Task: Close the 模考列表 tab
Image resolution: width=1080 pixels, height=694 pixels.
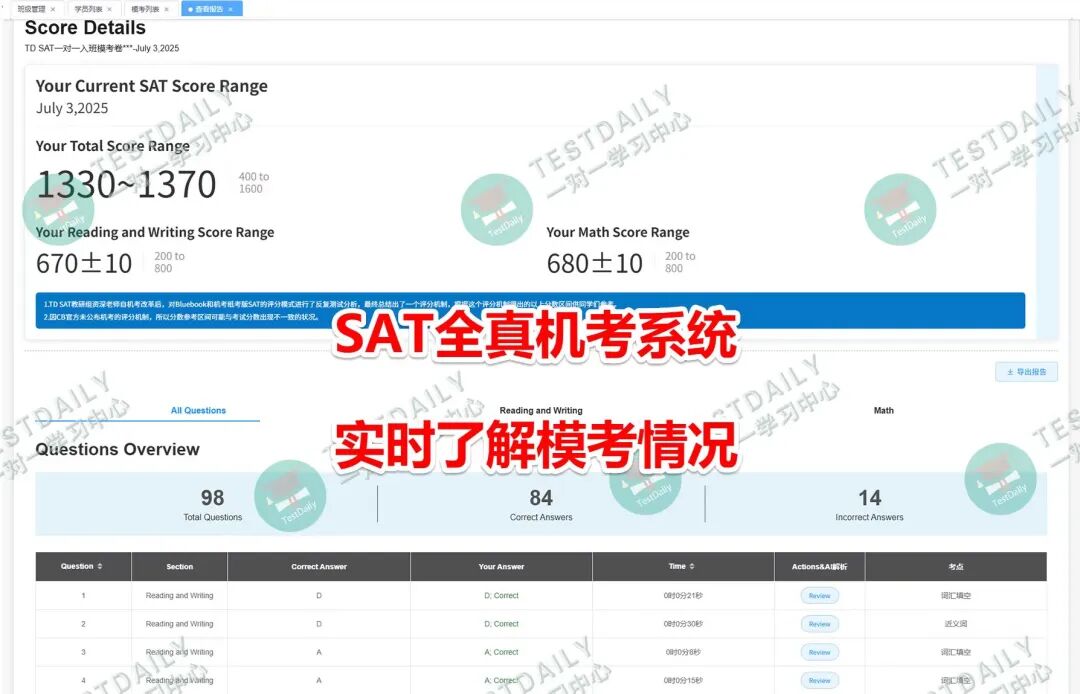Action: [166, 10]
